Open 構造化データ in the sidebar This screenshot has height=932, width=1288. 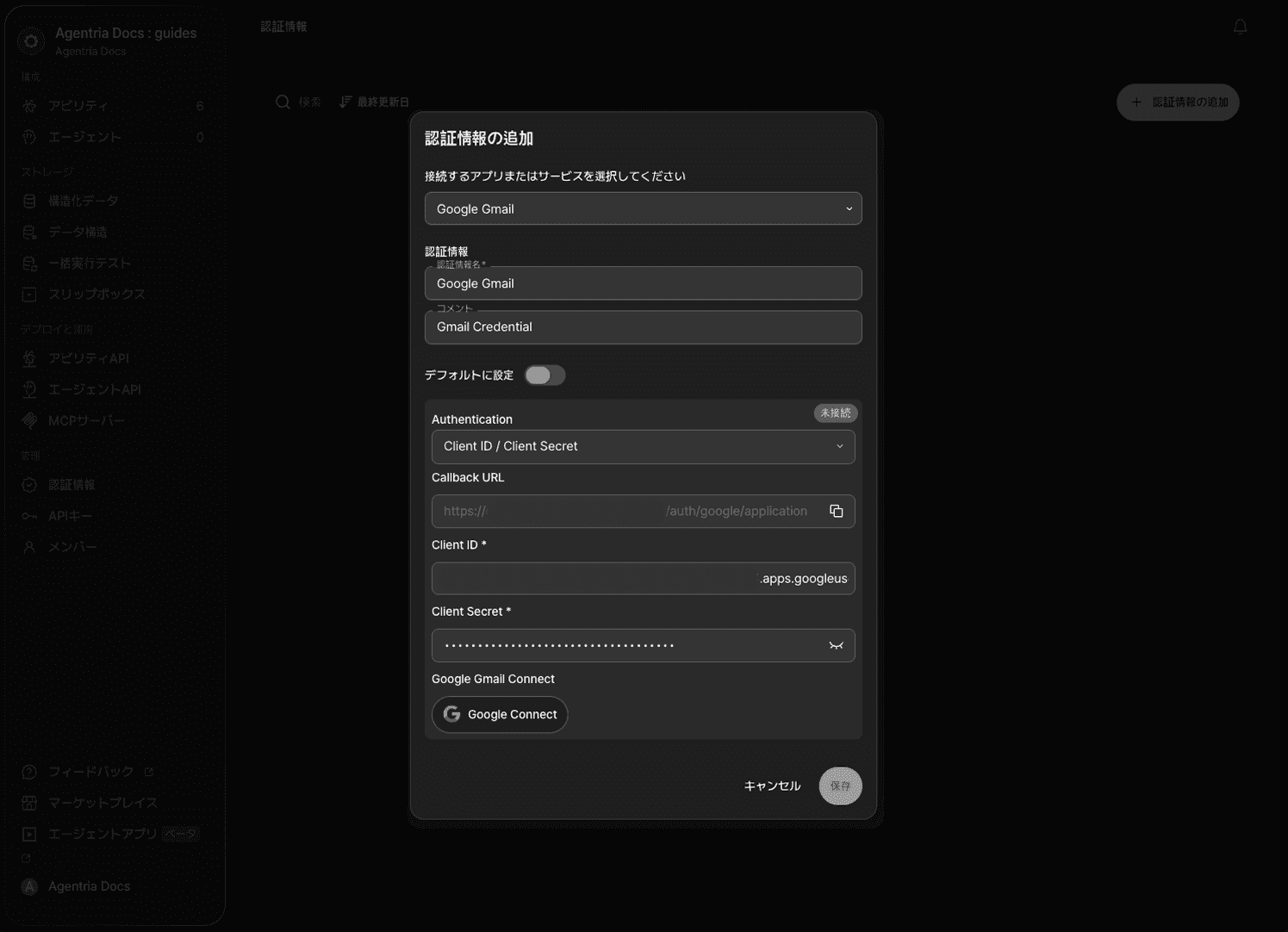pyautogui.click(x=113, y=201)
